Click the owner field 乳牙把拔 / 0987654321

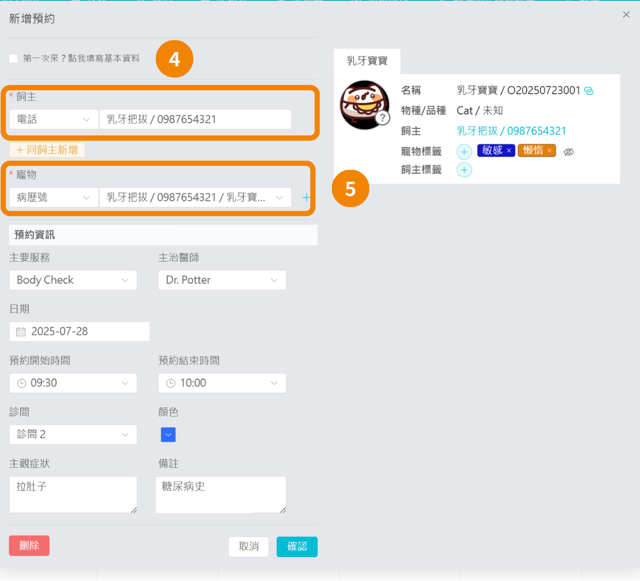195,119
